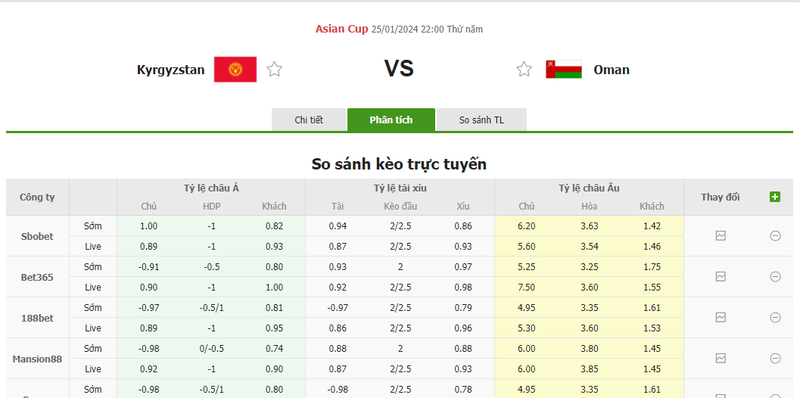
Task: Click the Công ty column header
Action: coord(37,197)
